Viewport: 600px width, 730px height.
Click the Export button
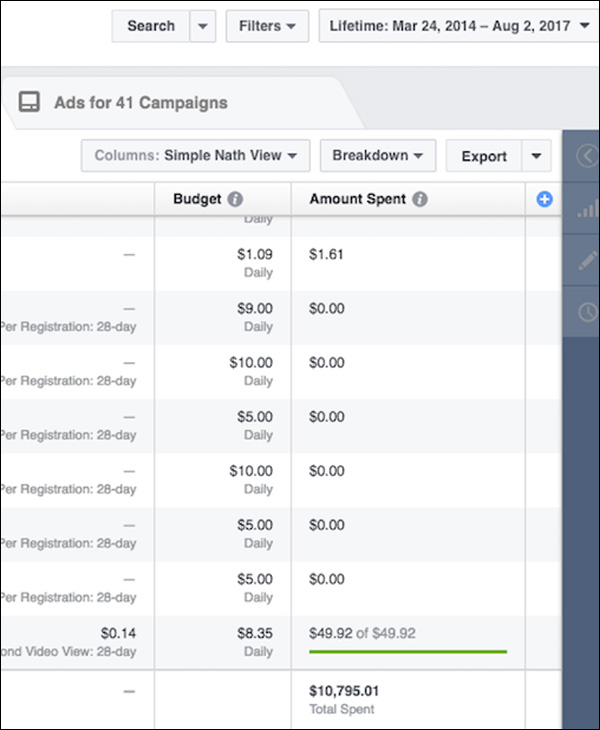[x=484, y=156]
